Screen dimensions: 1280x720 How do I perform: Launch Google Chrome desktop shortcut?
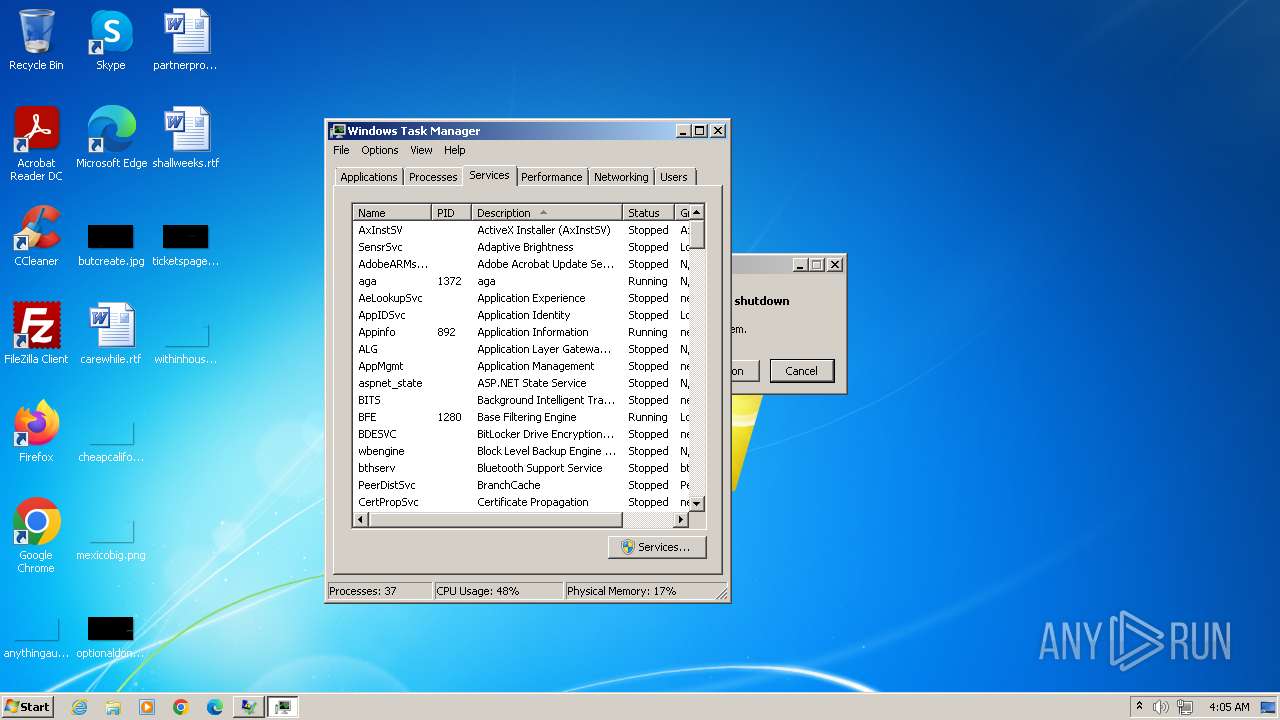pos(36,535)
